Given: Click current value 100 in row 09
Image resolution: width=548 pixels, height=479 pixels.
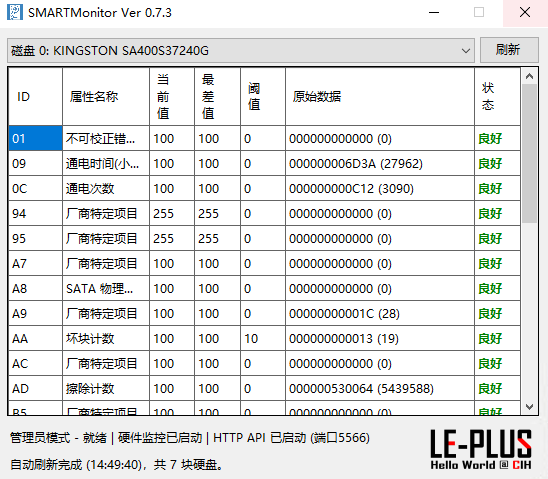Looking at the screenshot, I should tap(172, 164).
